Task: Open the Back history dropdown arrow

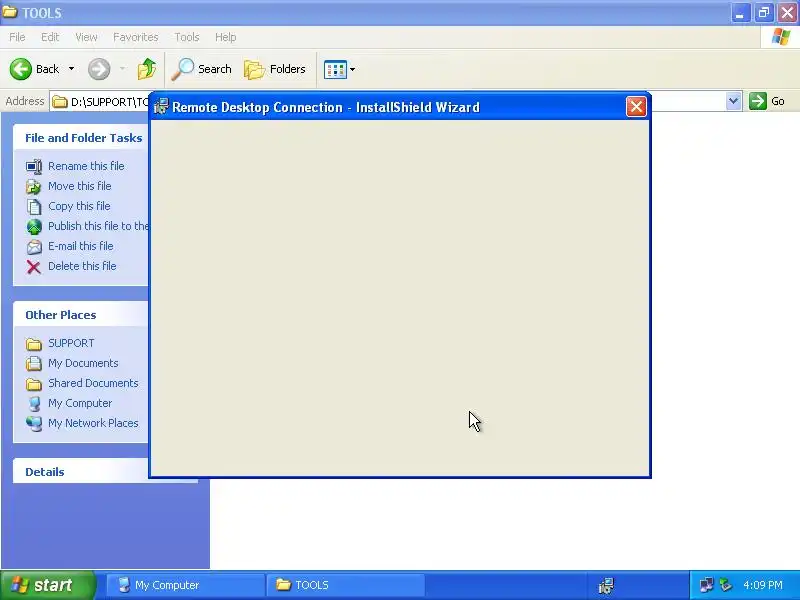Action: [x=71, y=69]
